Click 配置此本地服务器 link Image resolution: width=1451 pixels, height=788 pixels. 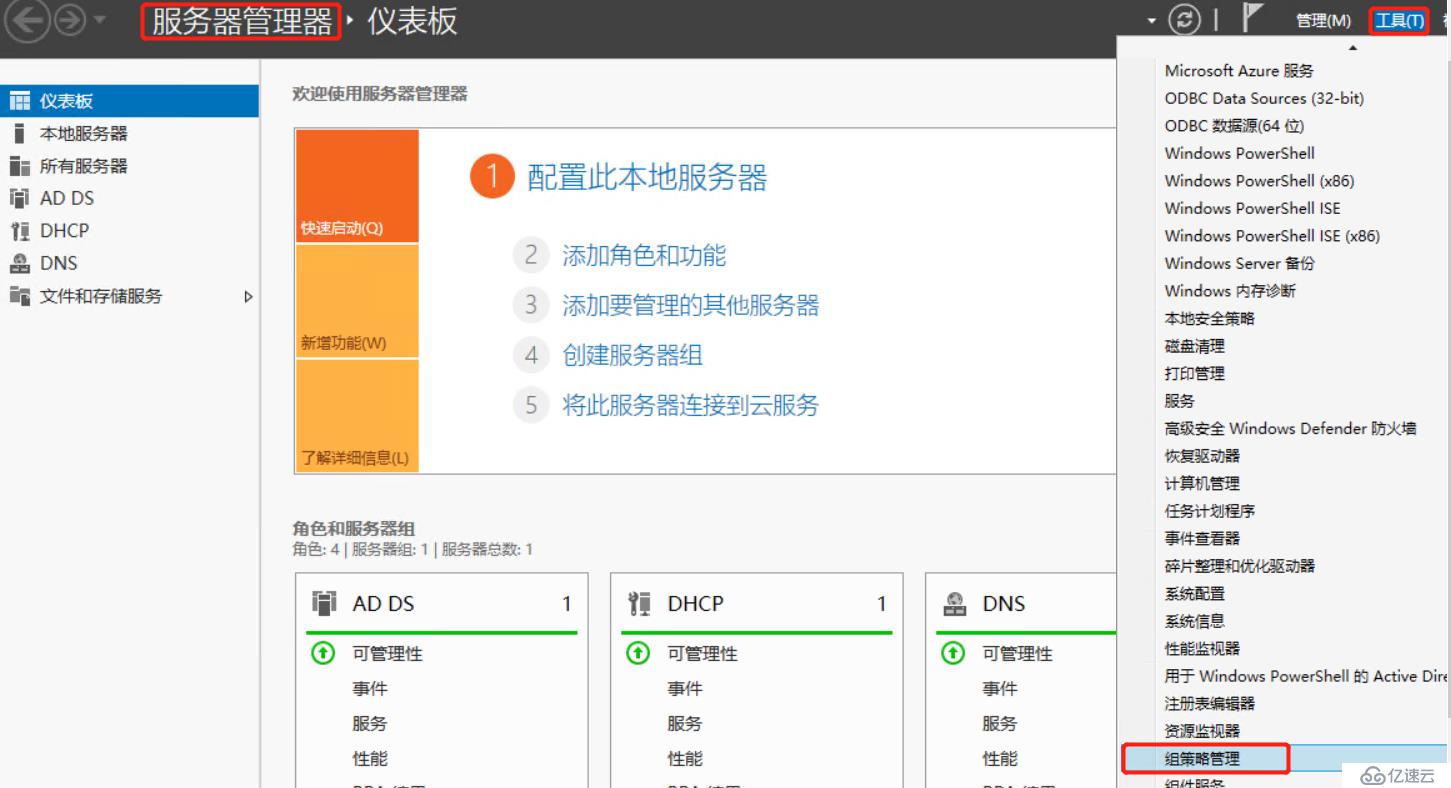[x=647, y=178]
